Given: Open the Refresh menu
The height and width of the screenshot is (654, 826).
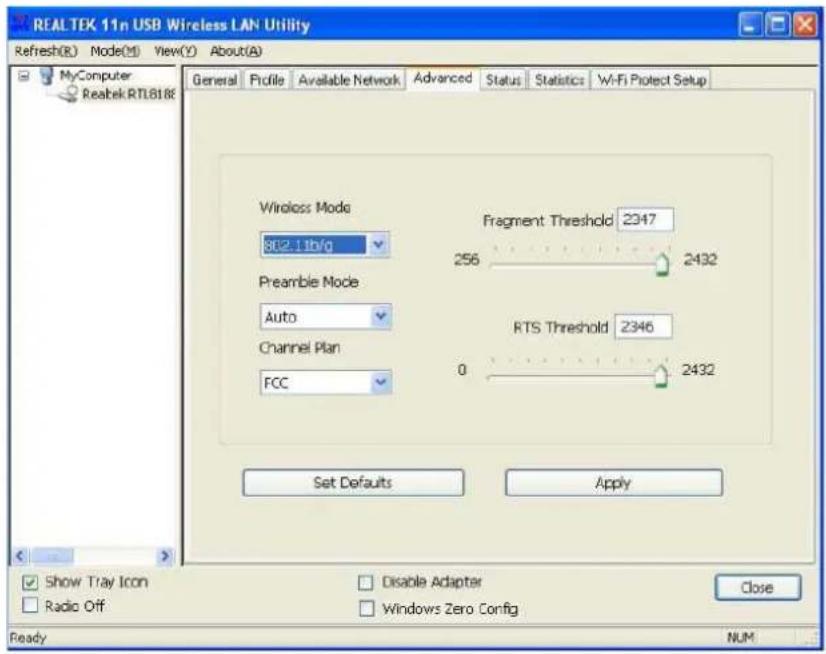Looking at the screenshot, I should pyautogui.click(x=46, y=51).
